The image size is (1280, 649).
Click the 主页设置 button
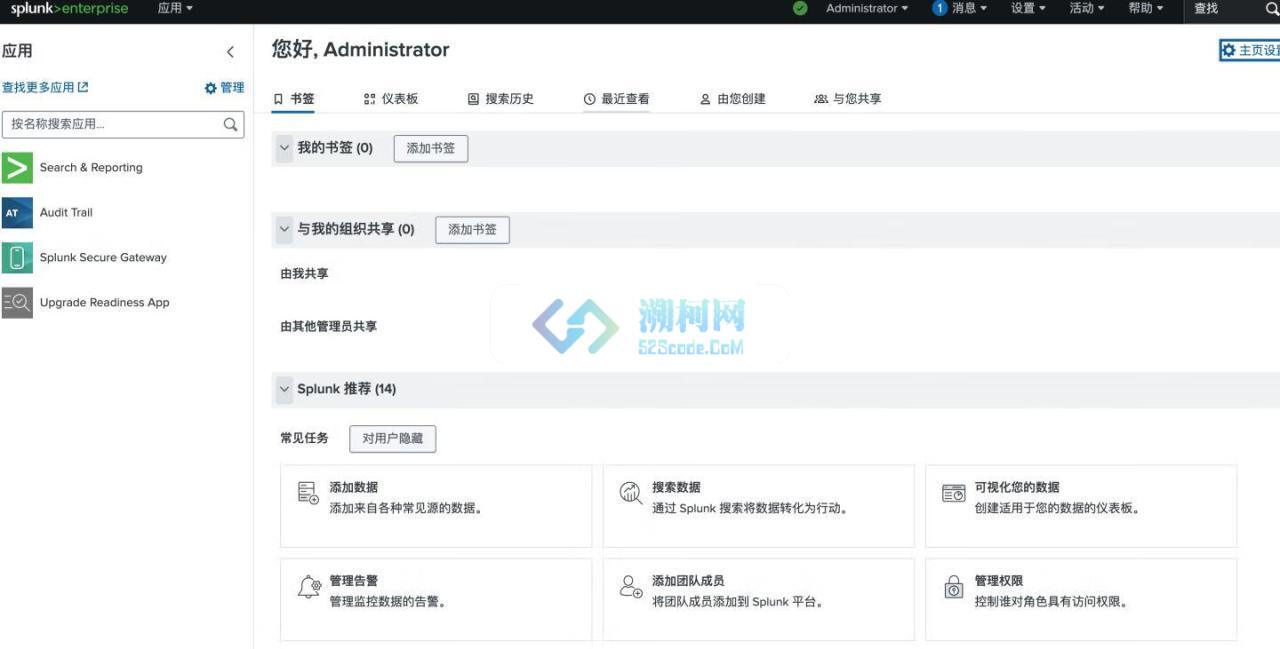coord(1249,50)
